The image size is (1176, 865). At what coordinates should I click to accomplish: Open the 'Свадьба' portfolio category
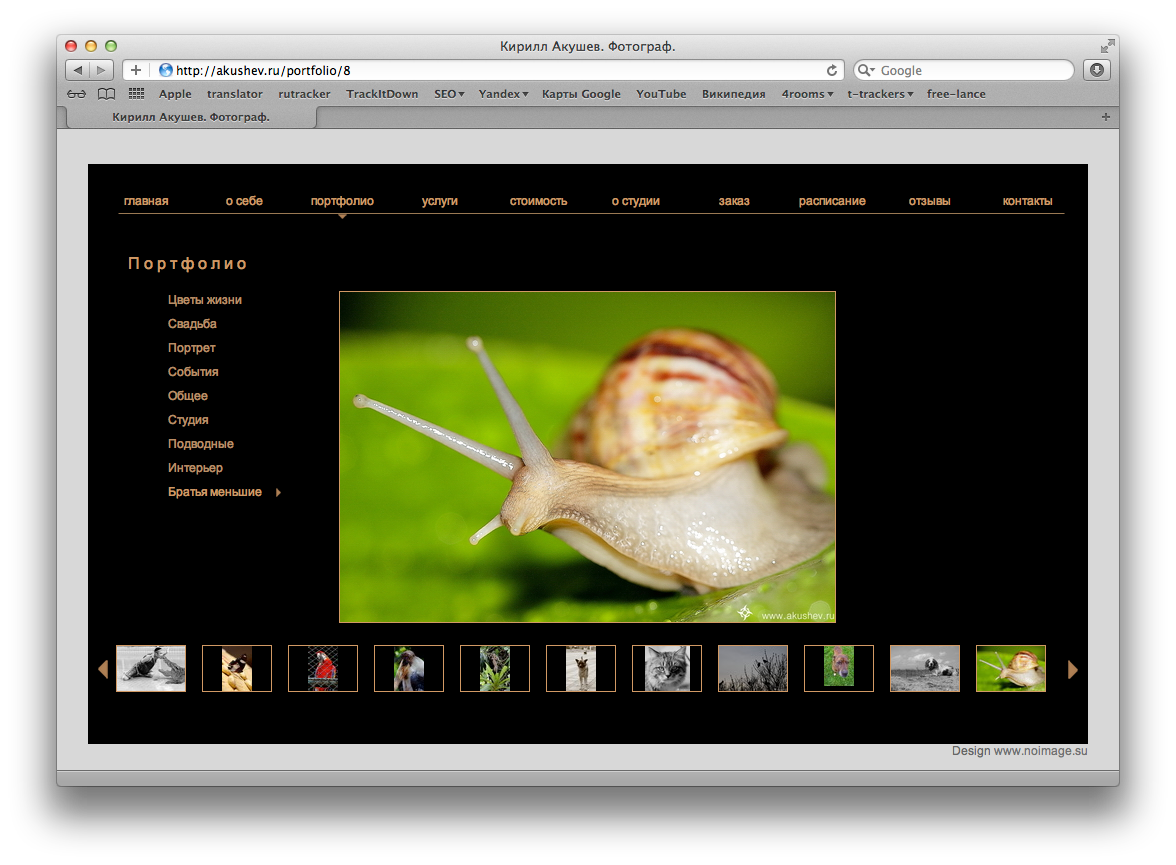192,324
